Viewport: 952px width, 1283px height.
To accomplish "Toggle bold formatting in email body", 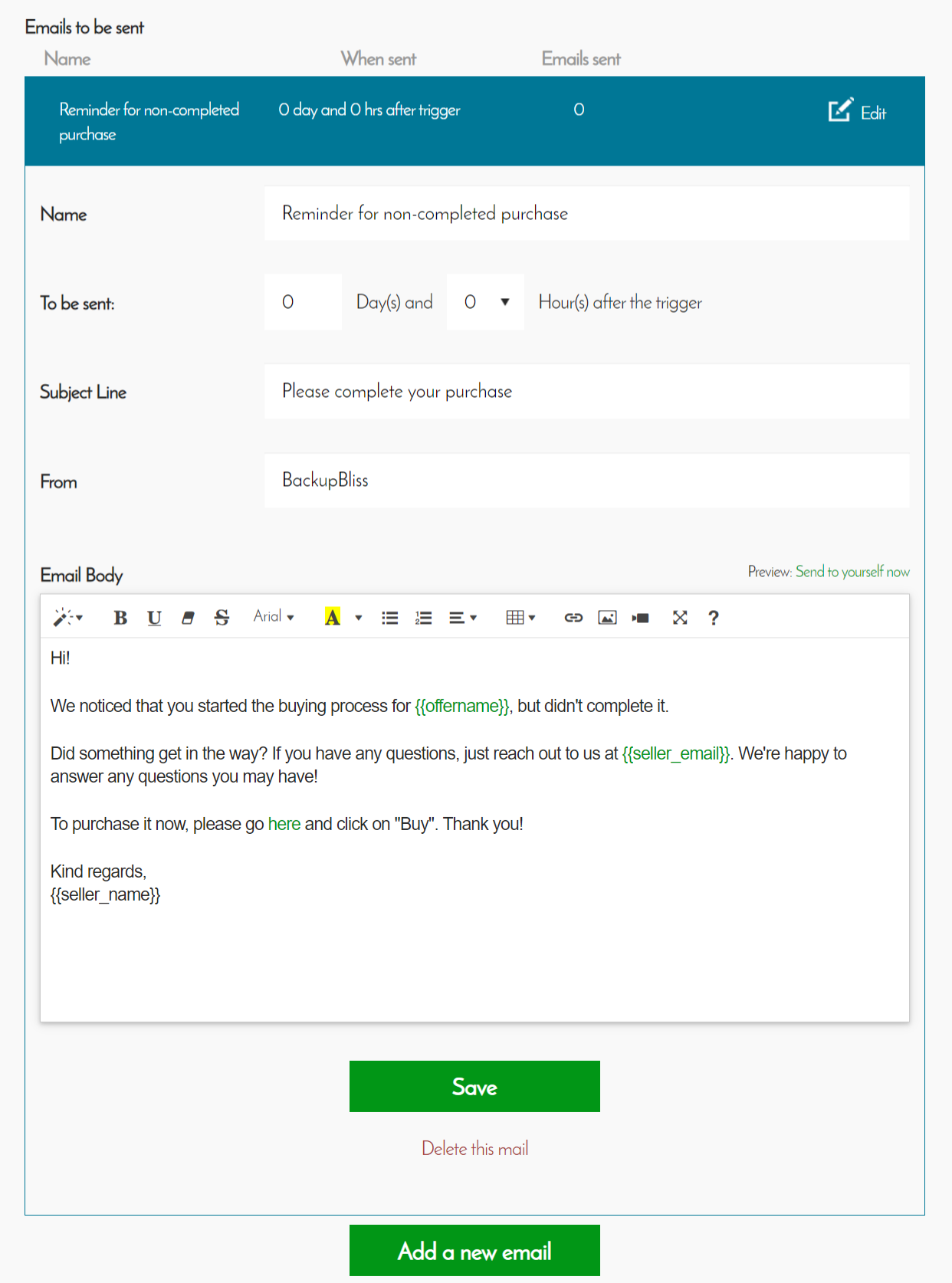I will [120, 618].
